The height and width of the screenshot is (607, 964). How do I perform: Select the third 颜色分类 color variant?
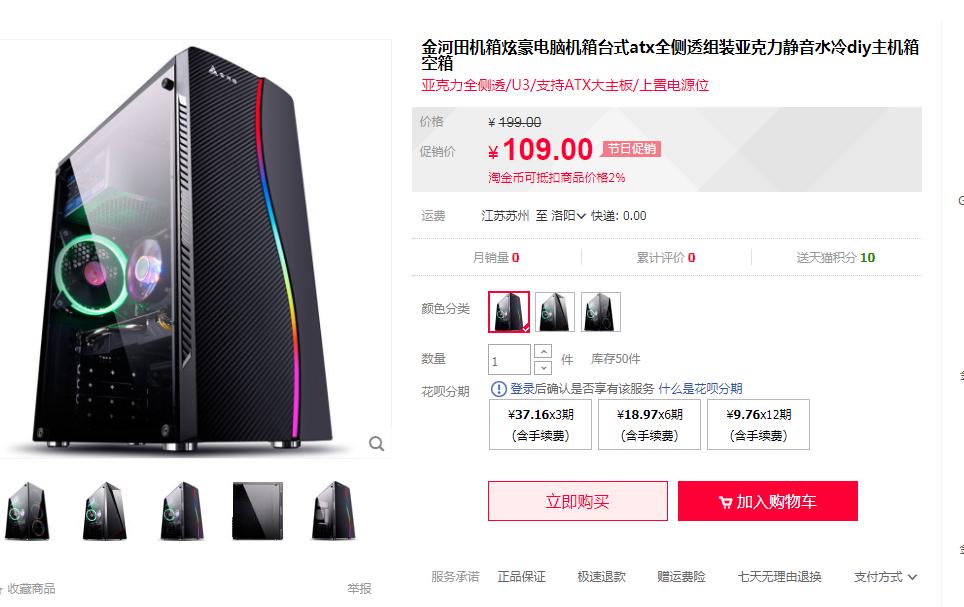pyautogui.click(x=601, y=311)
